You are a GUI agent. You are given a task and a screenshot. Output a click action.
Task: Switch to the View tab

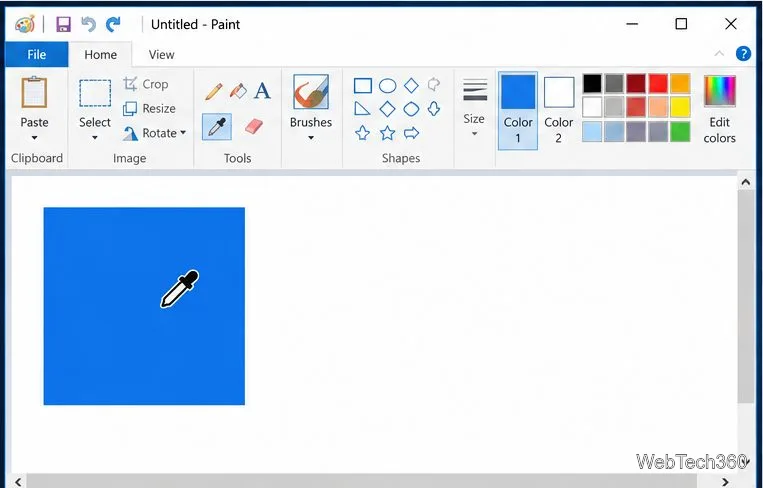coord(162,54)
